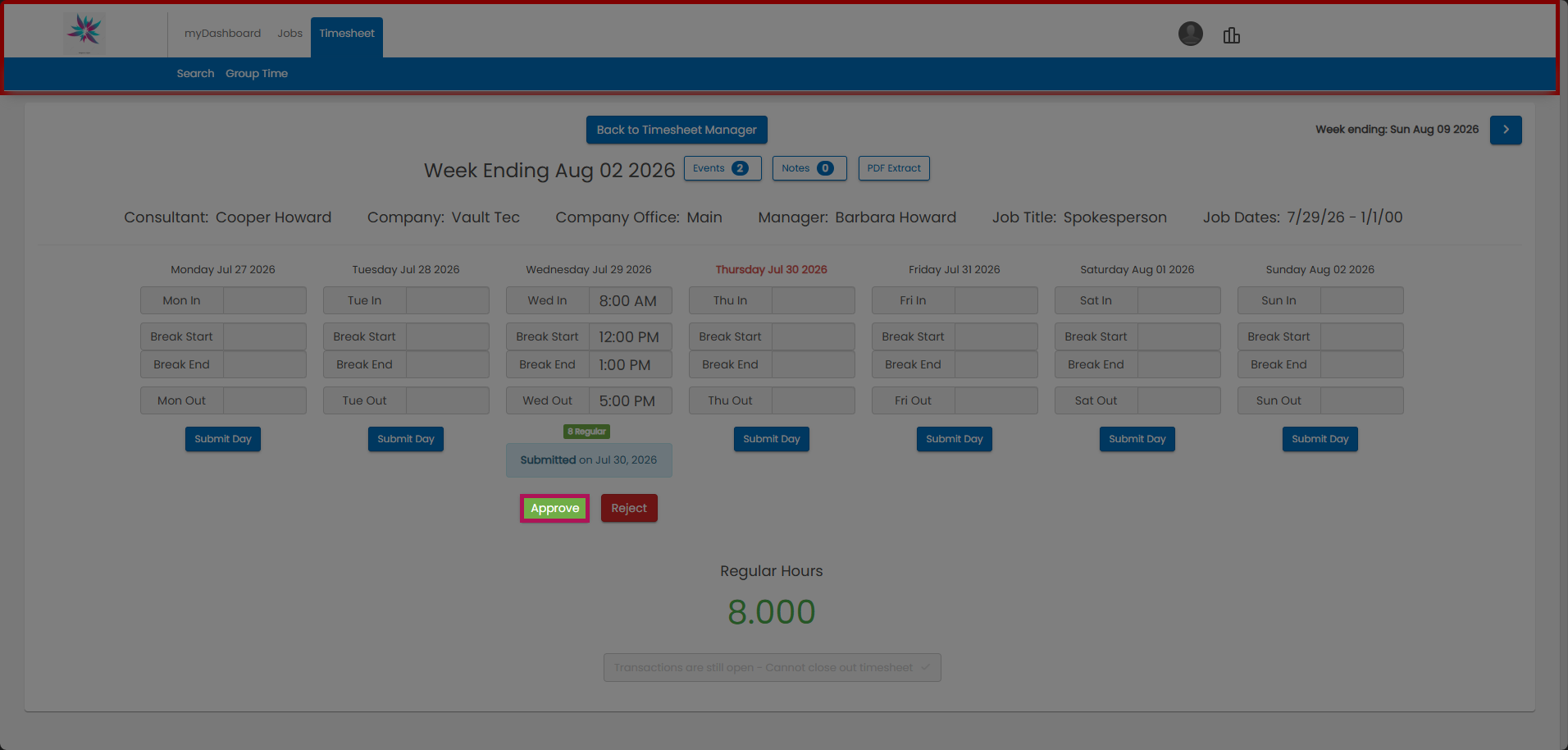Open the user profile avatar

pyautogui.click(x=1190, y=34)
